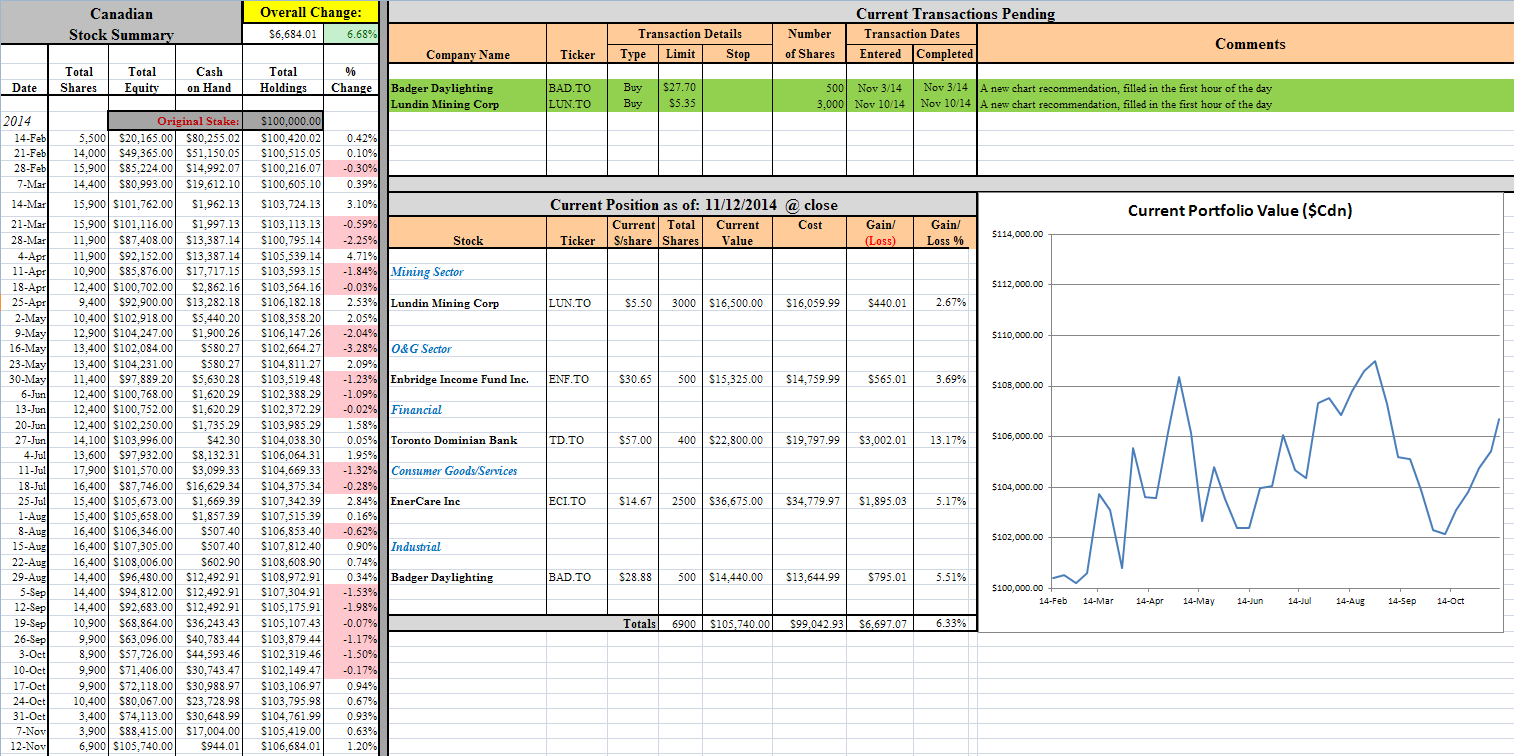Select the "Financial" sector label
This screenshot has width=1514, height=756.
click(x=416, y=410)
